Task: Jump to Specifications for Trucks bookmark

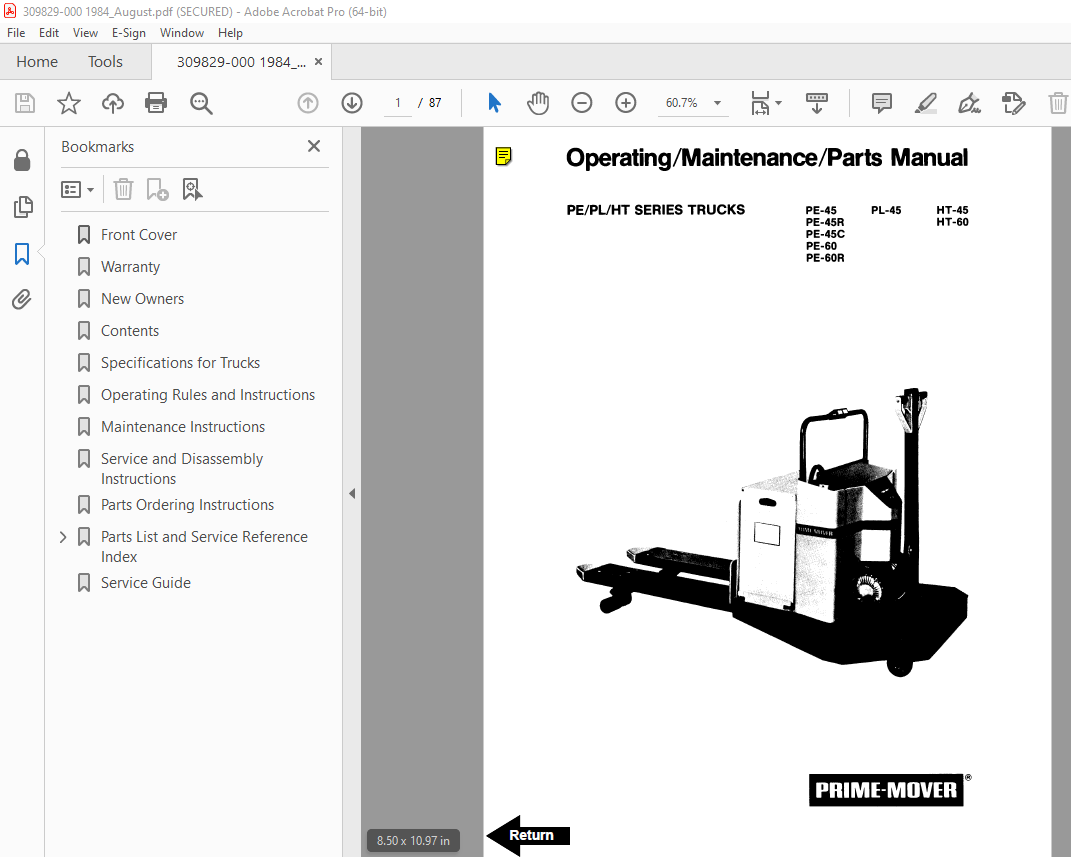Action: (x=180, y=363)
